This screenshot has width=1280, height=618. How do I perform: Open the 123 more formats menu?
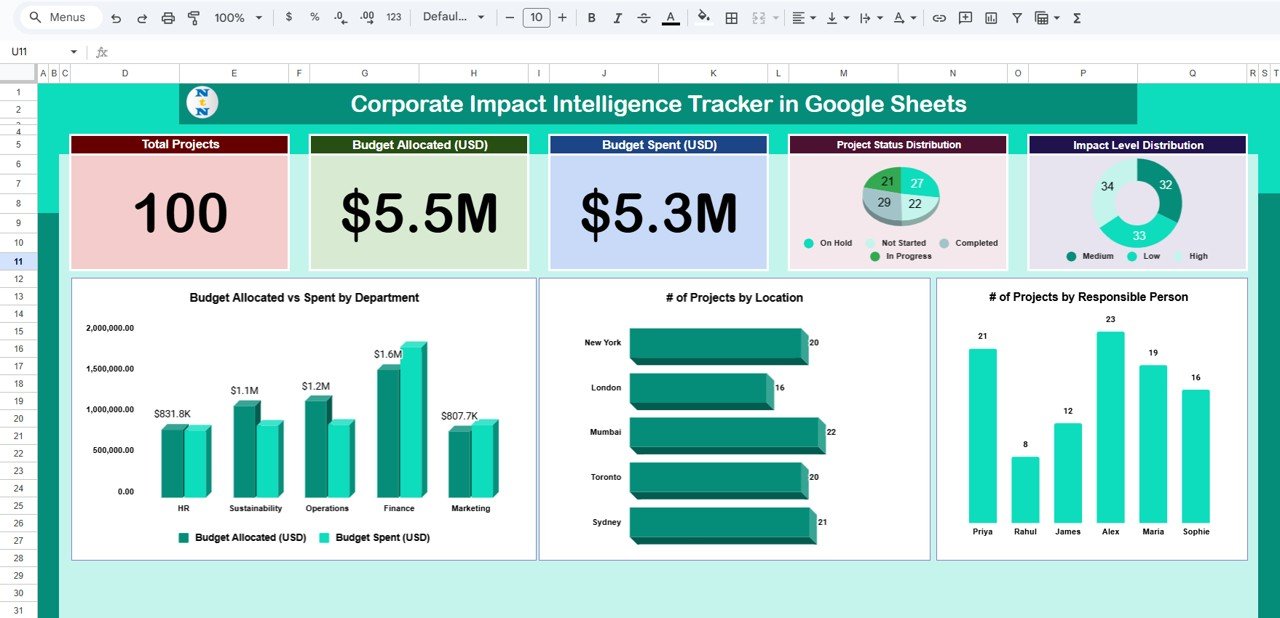(x=394, y=18)
